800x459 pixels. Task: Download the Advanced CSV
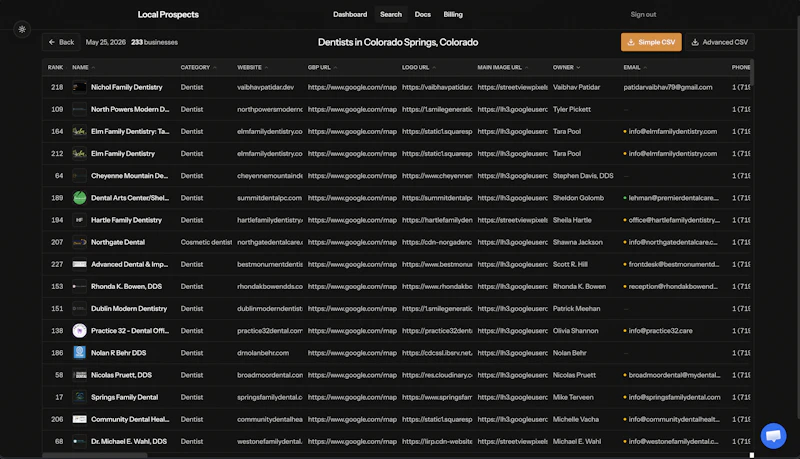tap(720, 42)
